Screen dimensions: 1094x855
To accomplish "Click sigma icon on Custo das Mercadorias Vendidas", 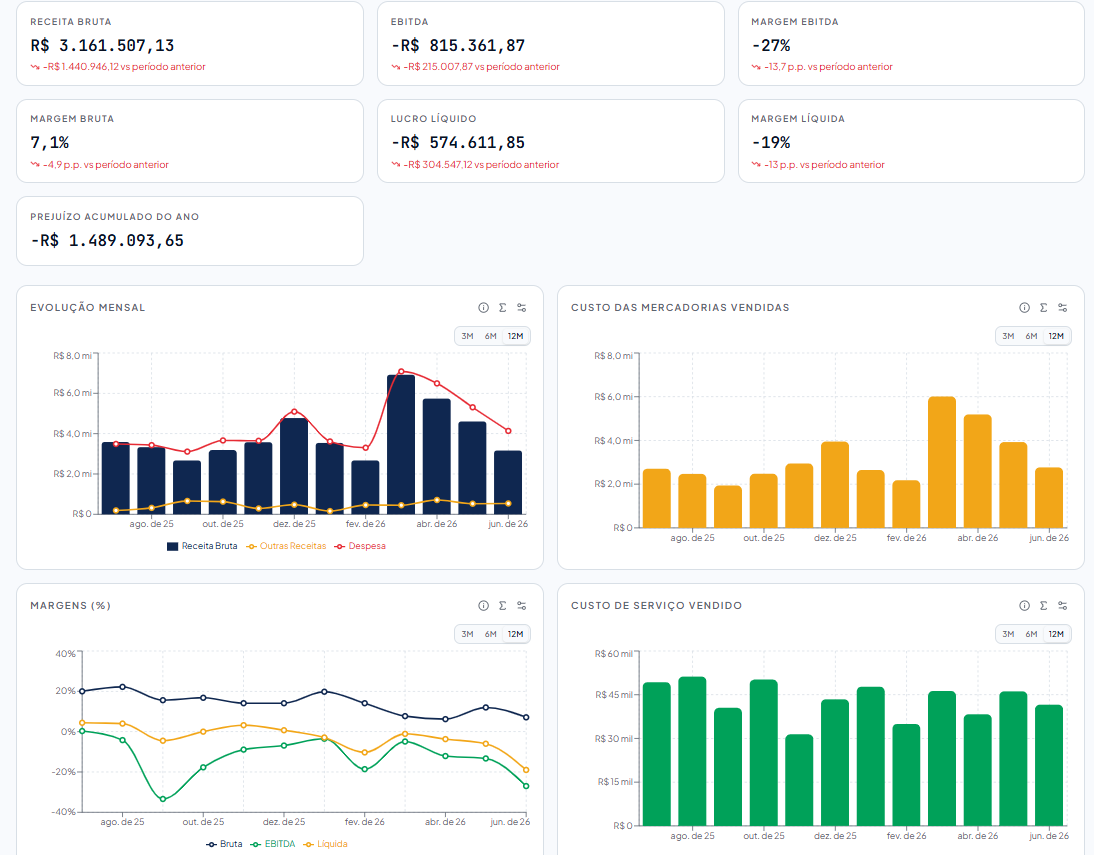I will click(1043, 308).
